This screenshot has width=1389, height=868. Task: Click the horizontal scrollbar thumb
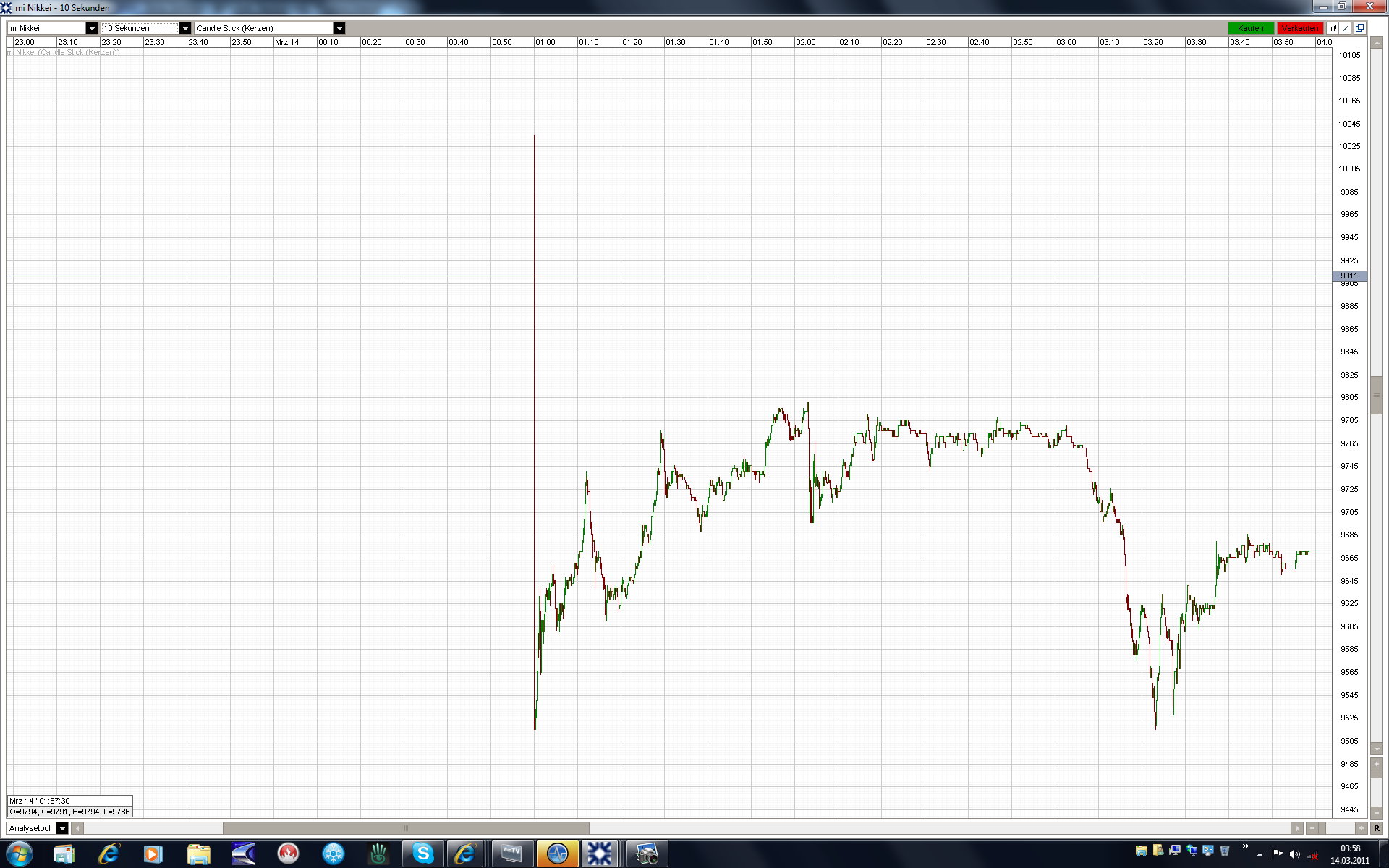coord(405,828)
